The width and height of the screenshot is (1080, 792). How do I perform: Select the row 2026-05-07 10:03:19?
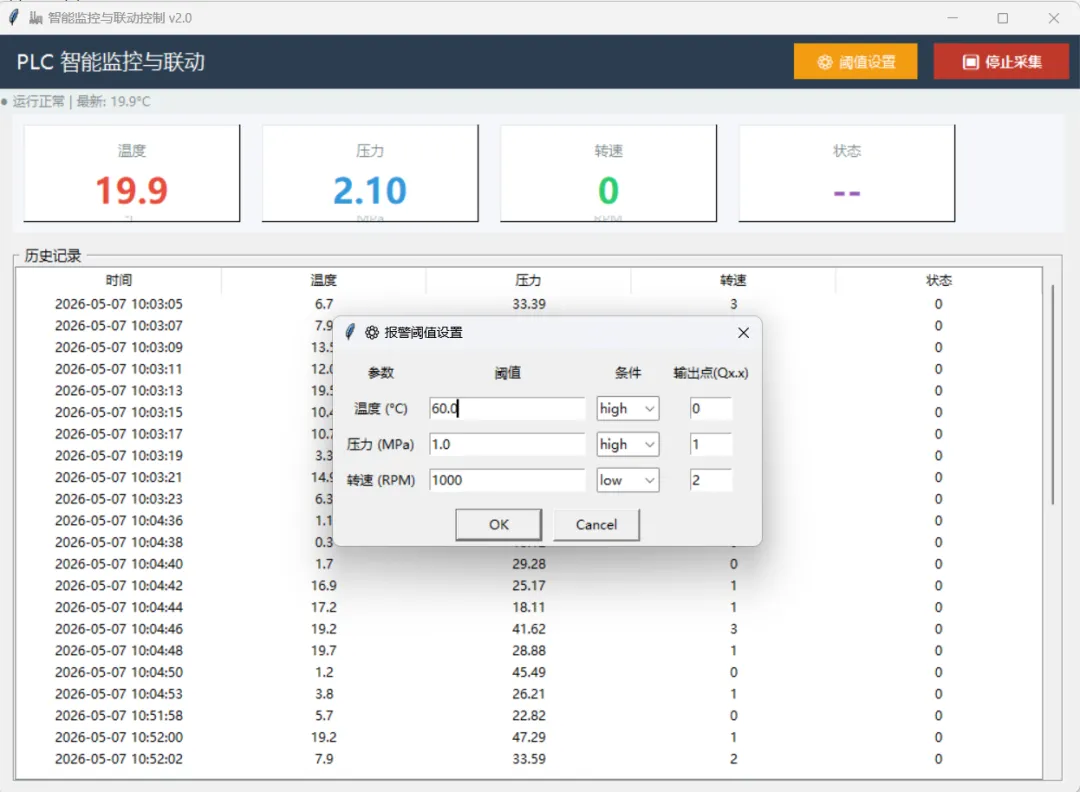528,456
